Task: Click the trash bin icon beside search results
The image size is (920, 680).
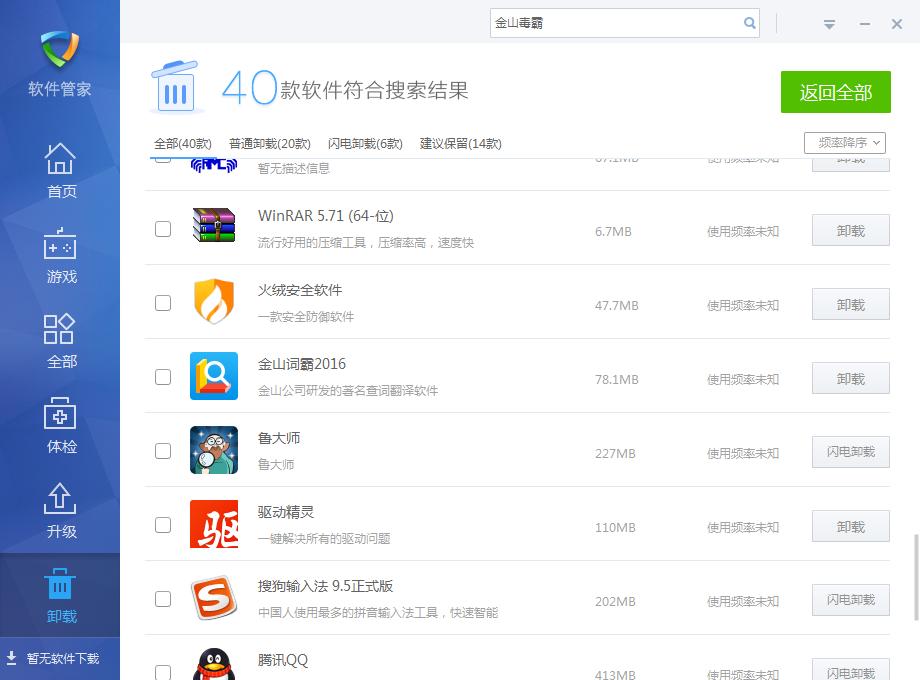Action: pyautogui.click(x=176, y=87)
